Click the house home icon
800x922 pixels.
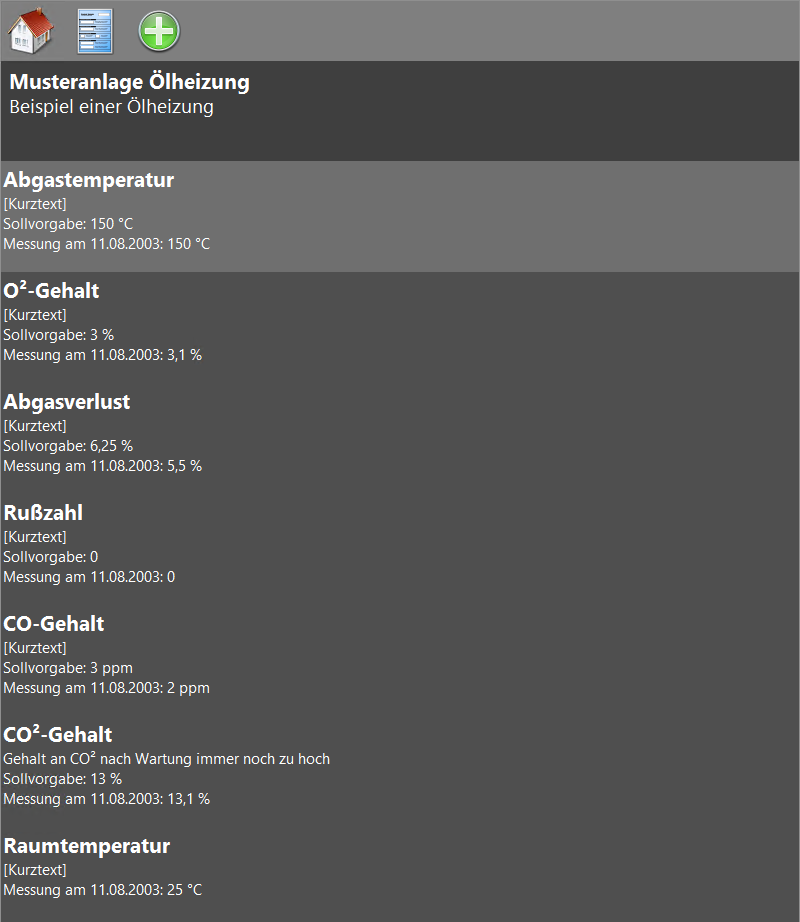(x=31, y=31)
